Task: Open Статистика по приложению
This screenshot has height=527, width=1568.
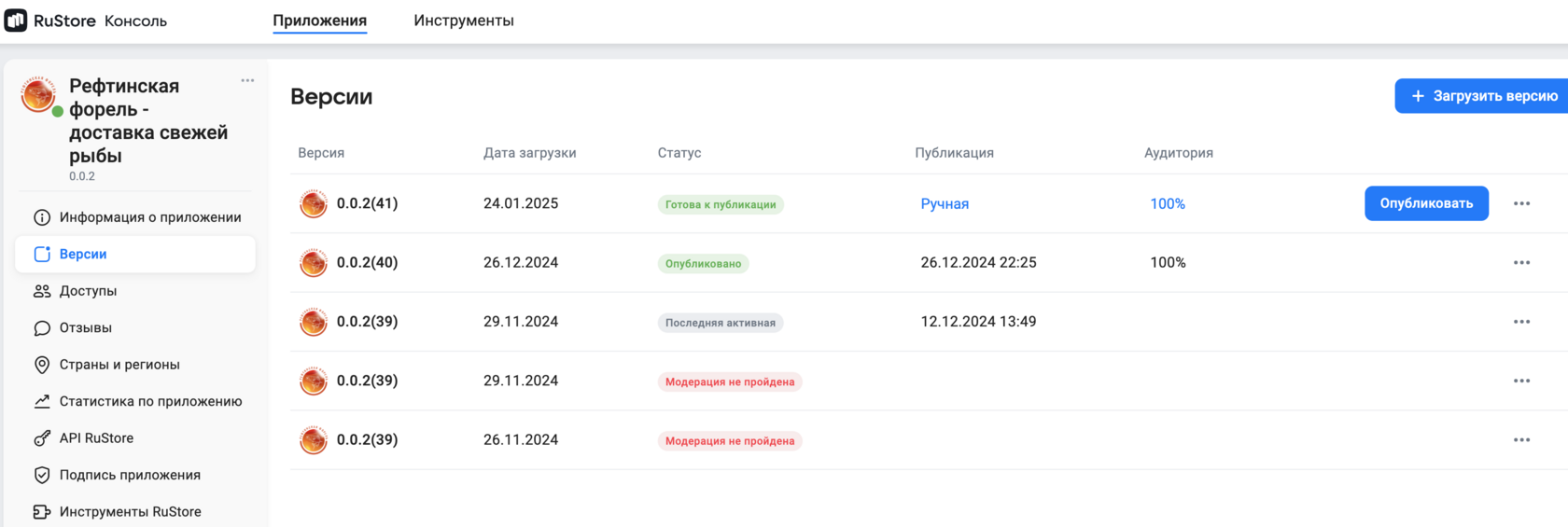Action: pyautogui.click(x=135, y=401)
